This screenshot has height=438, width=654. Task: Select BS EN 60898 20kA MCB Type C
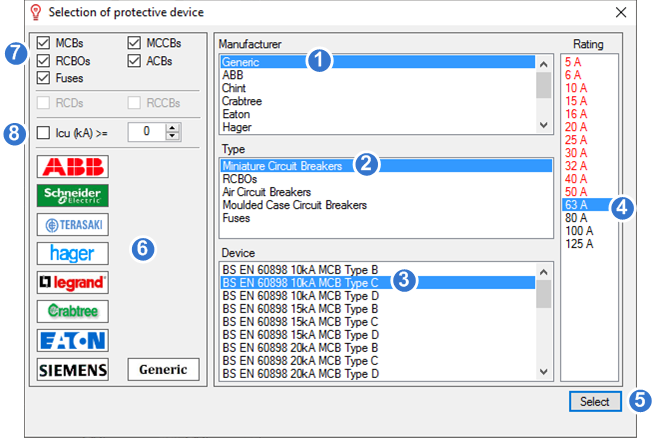pyautogui.click(x=378, y=360)
